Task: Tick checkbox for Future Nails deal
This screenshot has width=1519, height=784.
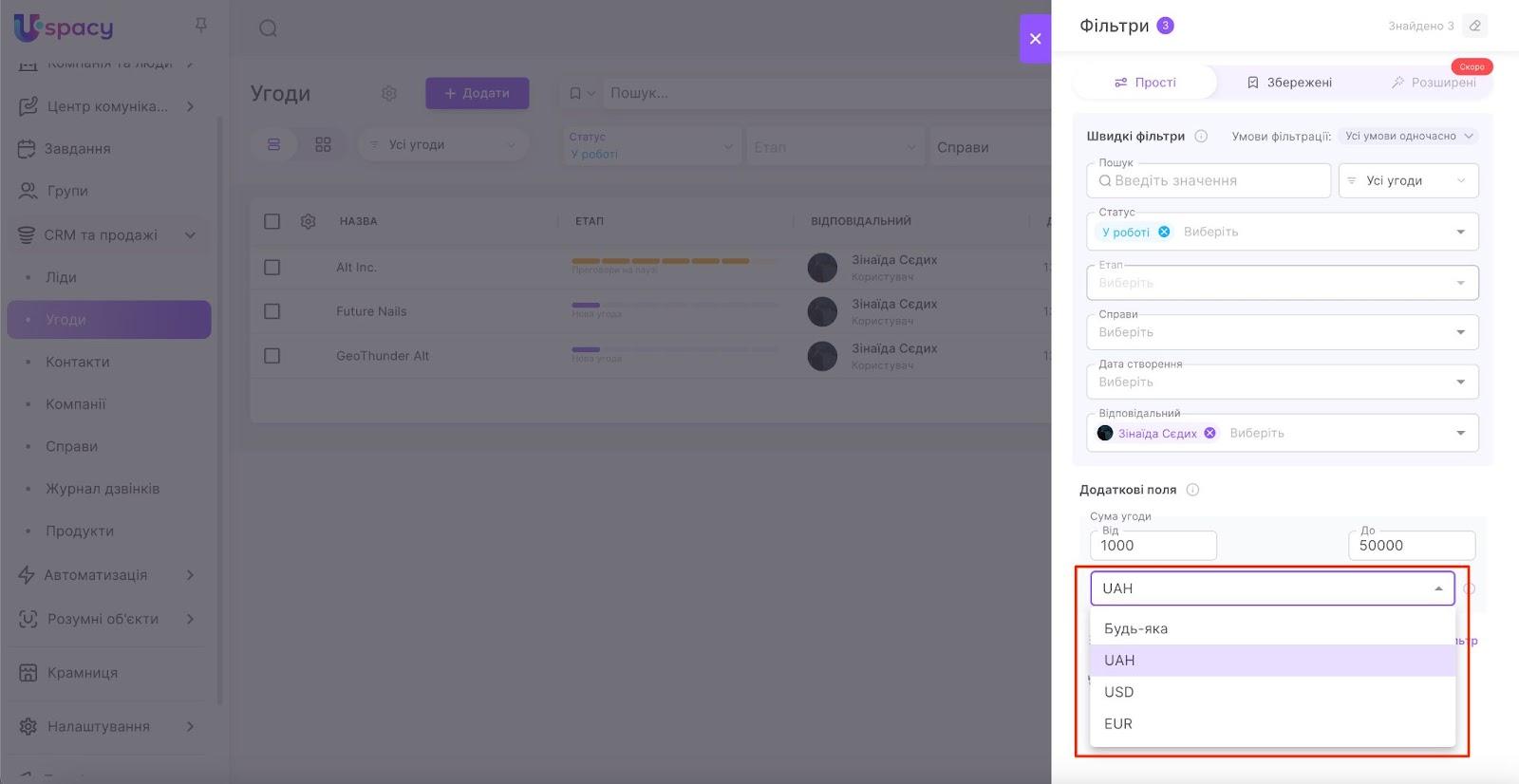Action: point(272,311)
